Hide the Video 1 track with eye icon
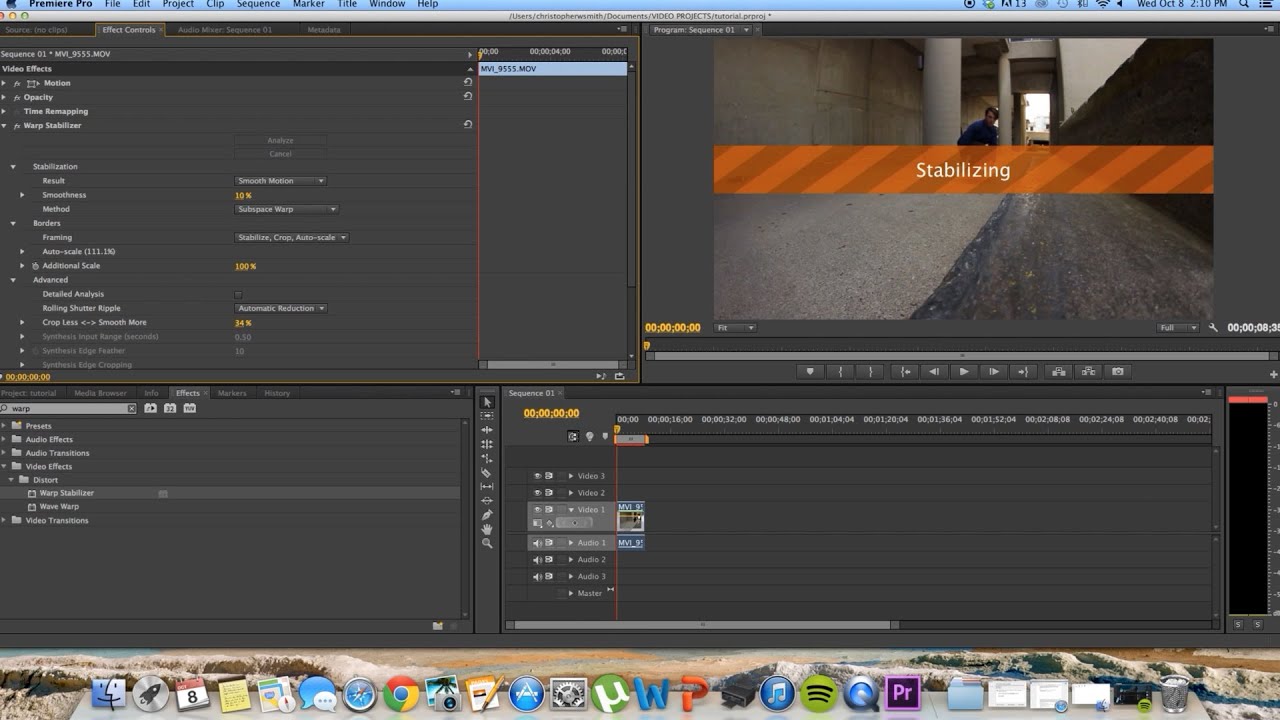Viewport: 1280px width, 720px height. click(537, 509)
